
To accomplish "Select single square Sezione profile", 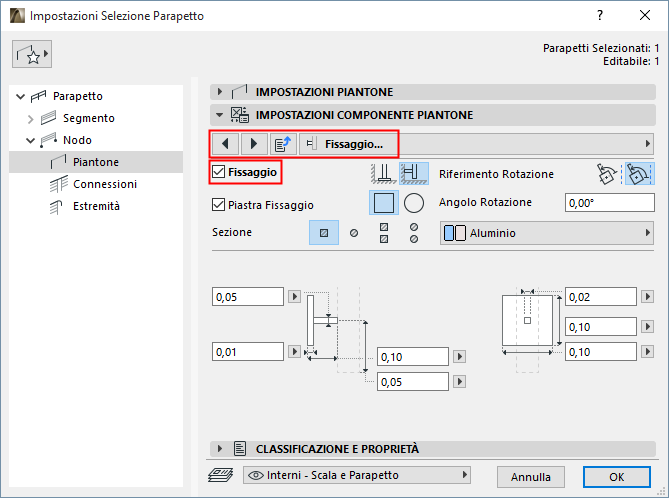I will (324, 233).
